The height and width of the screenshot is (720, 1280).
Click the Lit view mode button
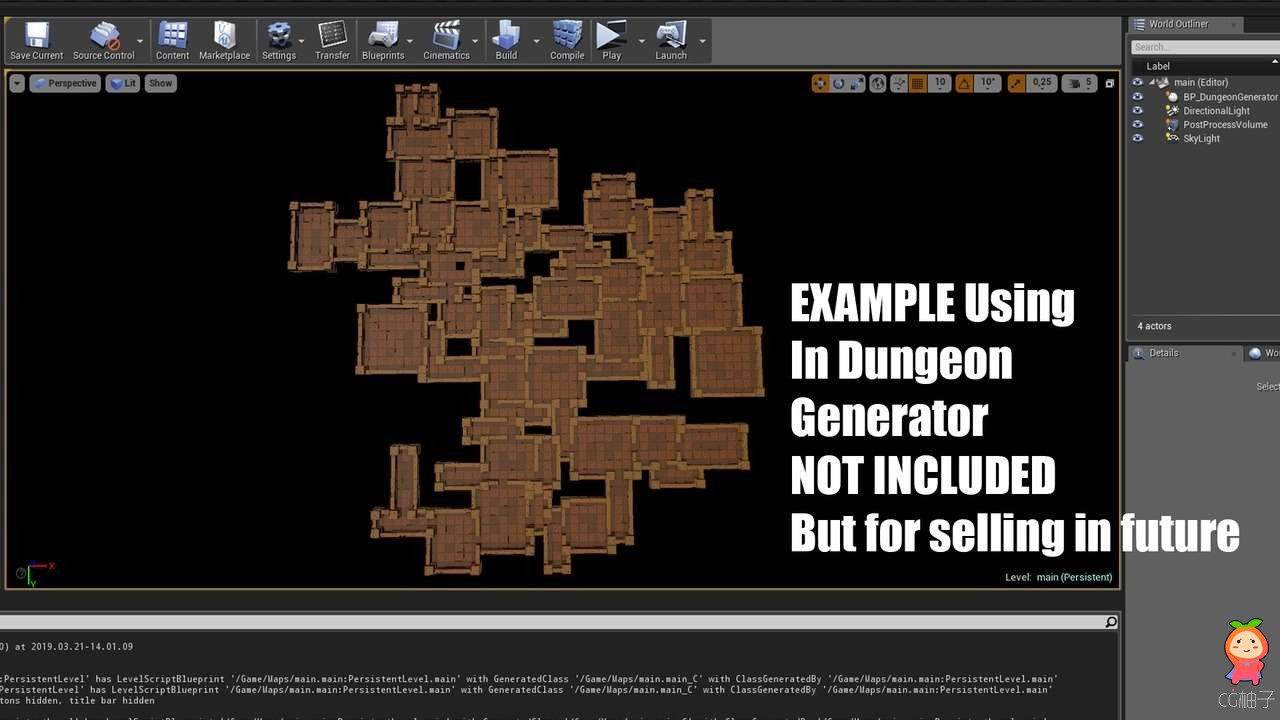point(124,83)
